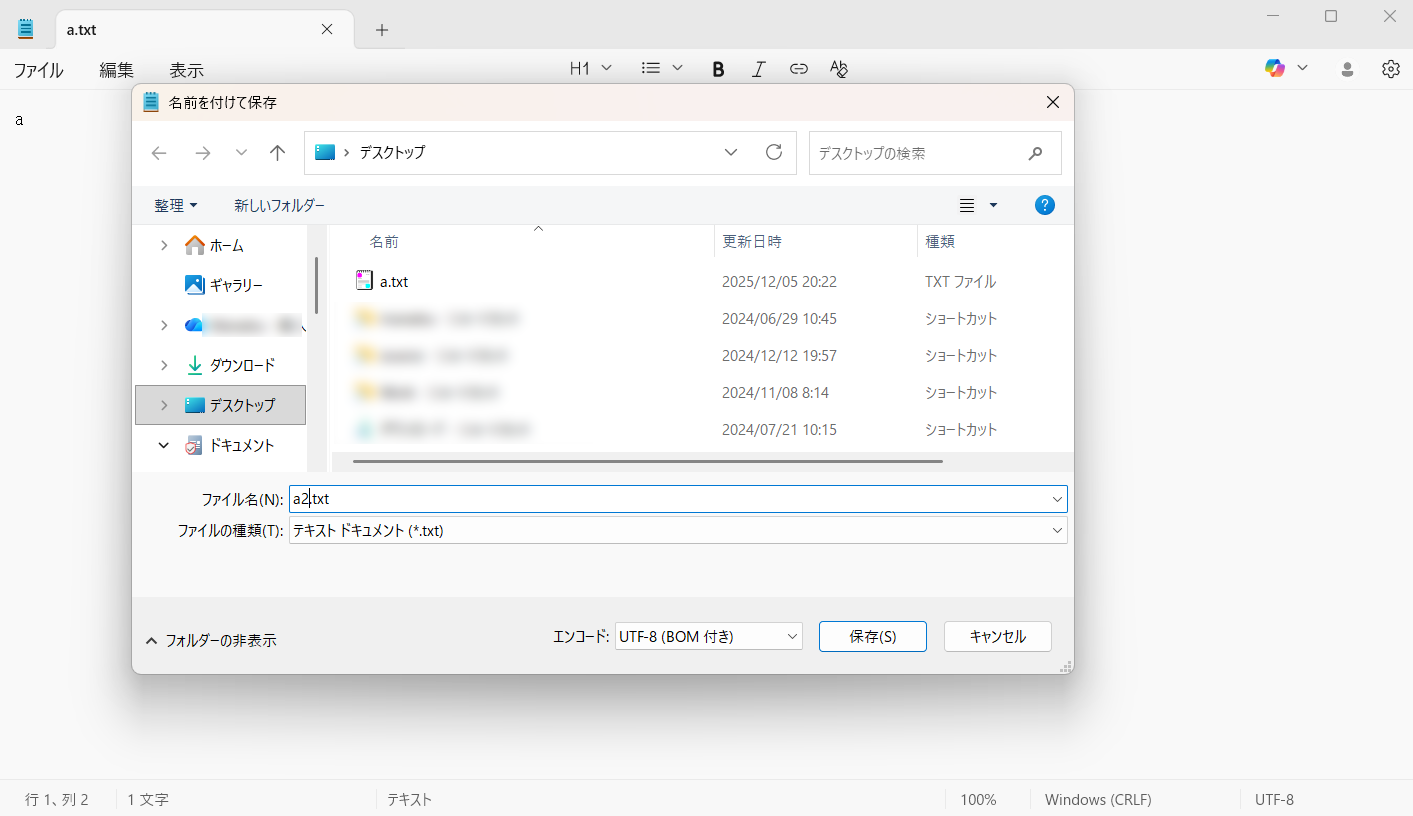Screen dimensions: 1413x816
Task: Refresh the デスクトップ folder view
Action: tap(773, 152)
